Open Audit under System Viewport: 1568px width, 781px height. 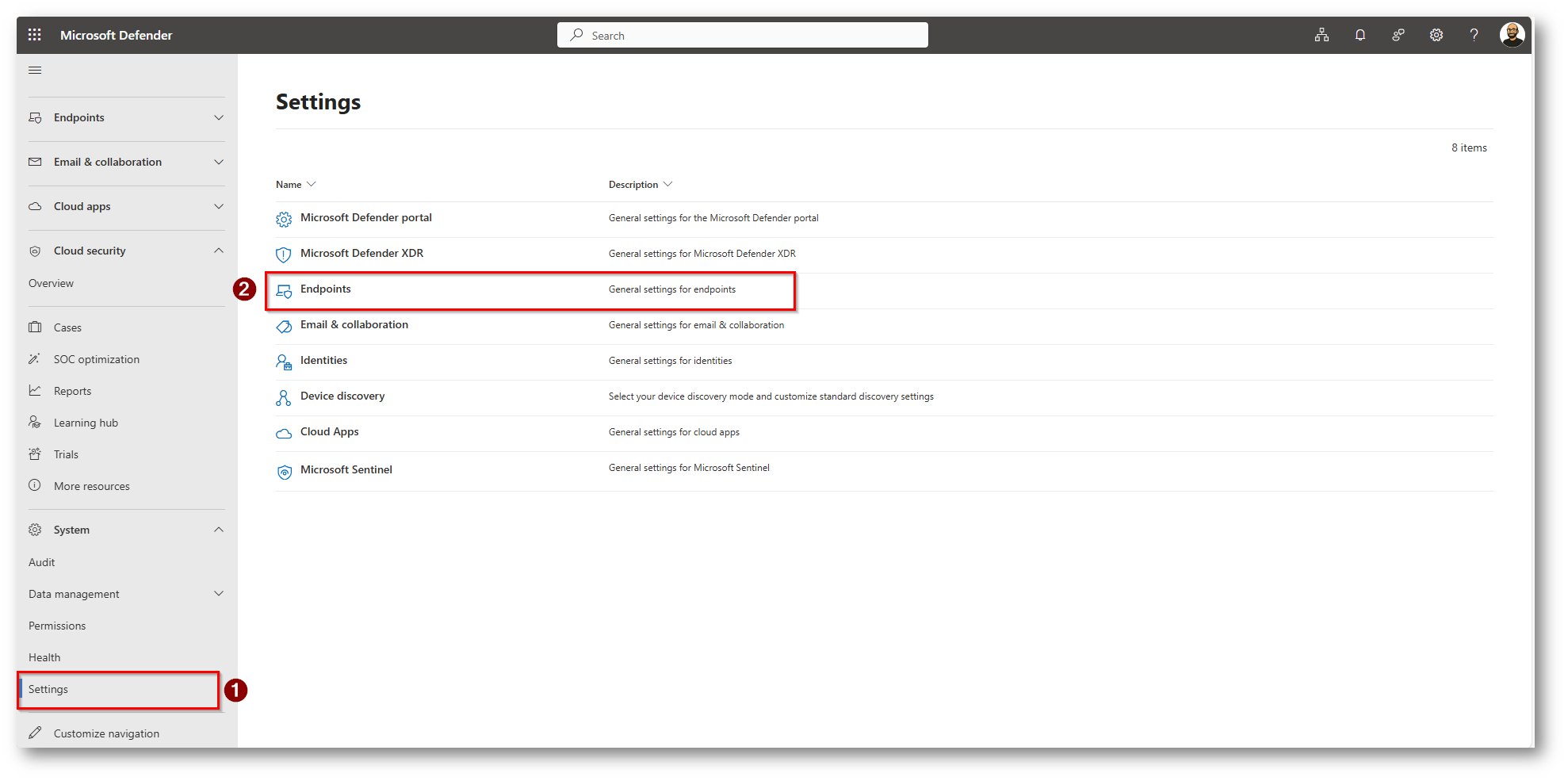pyautogui.click(x=41, y=561)
